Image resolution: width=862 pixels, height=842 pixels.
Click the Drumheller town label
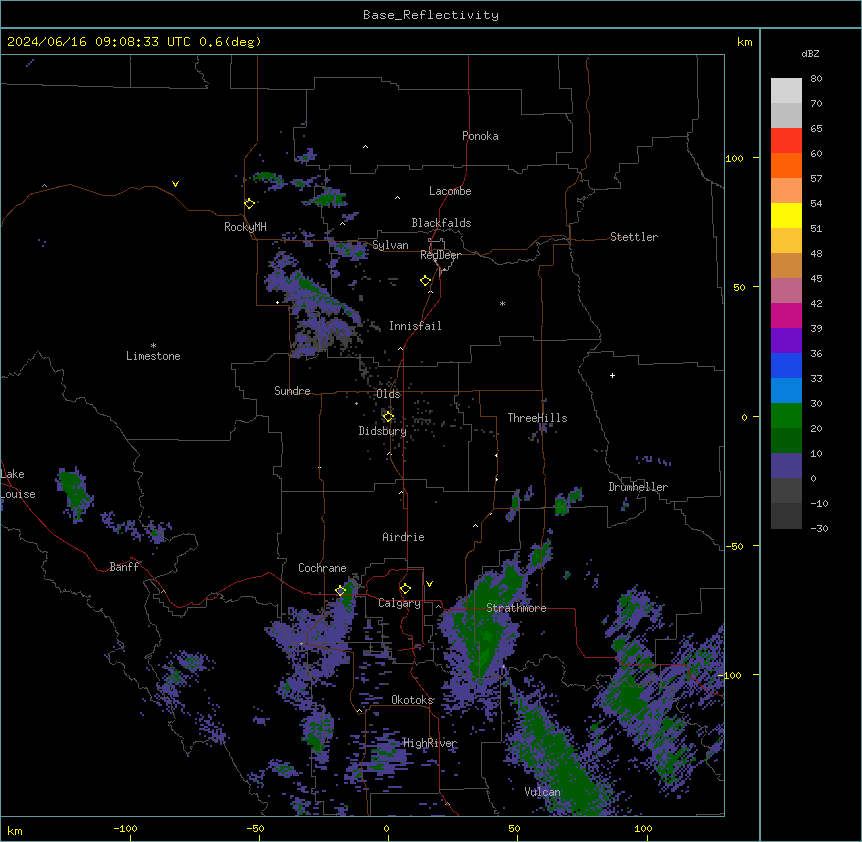[x=638, y=487]
